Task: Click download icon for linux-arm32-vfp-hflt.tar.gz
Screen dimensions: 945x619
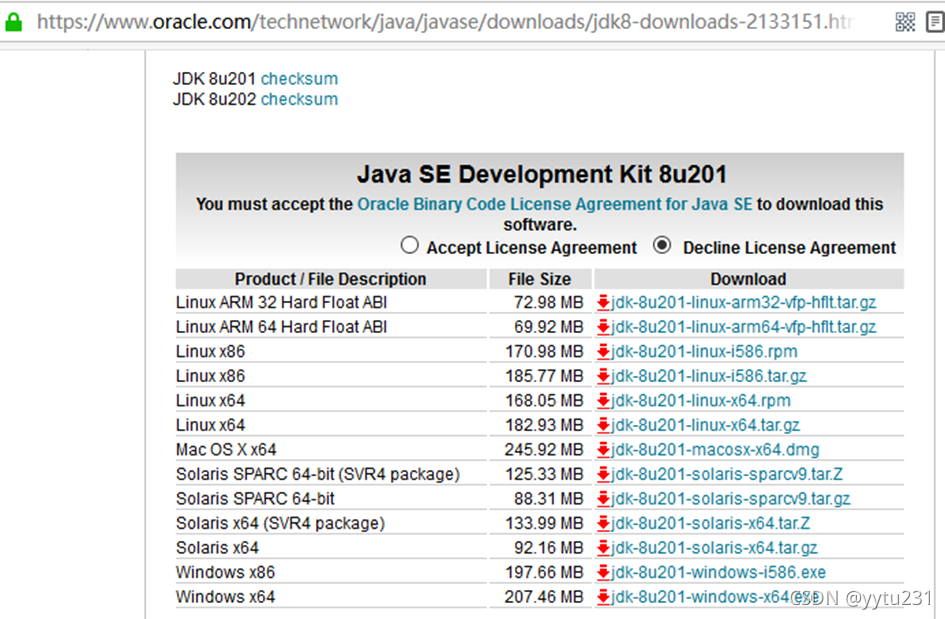Action: pos(603,303)
